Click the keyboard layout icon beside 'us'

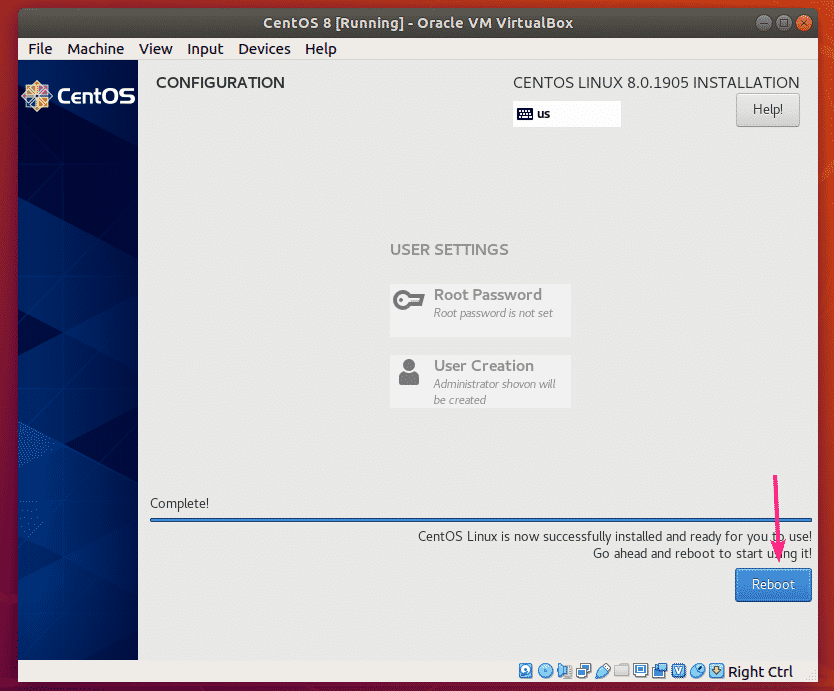coord(524,114)
